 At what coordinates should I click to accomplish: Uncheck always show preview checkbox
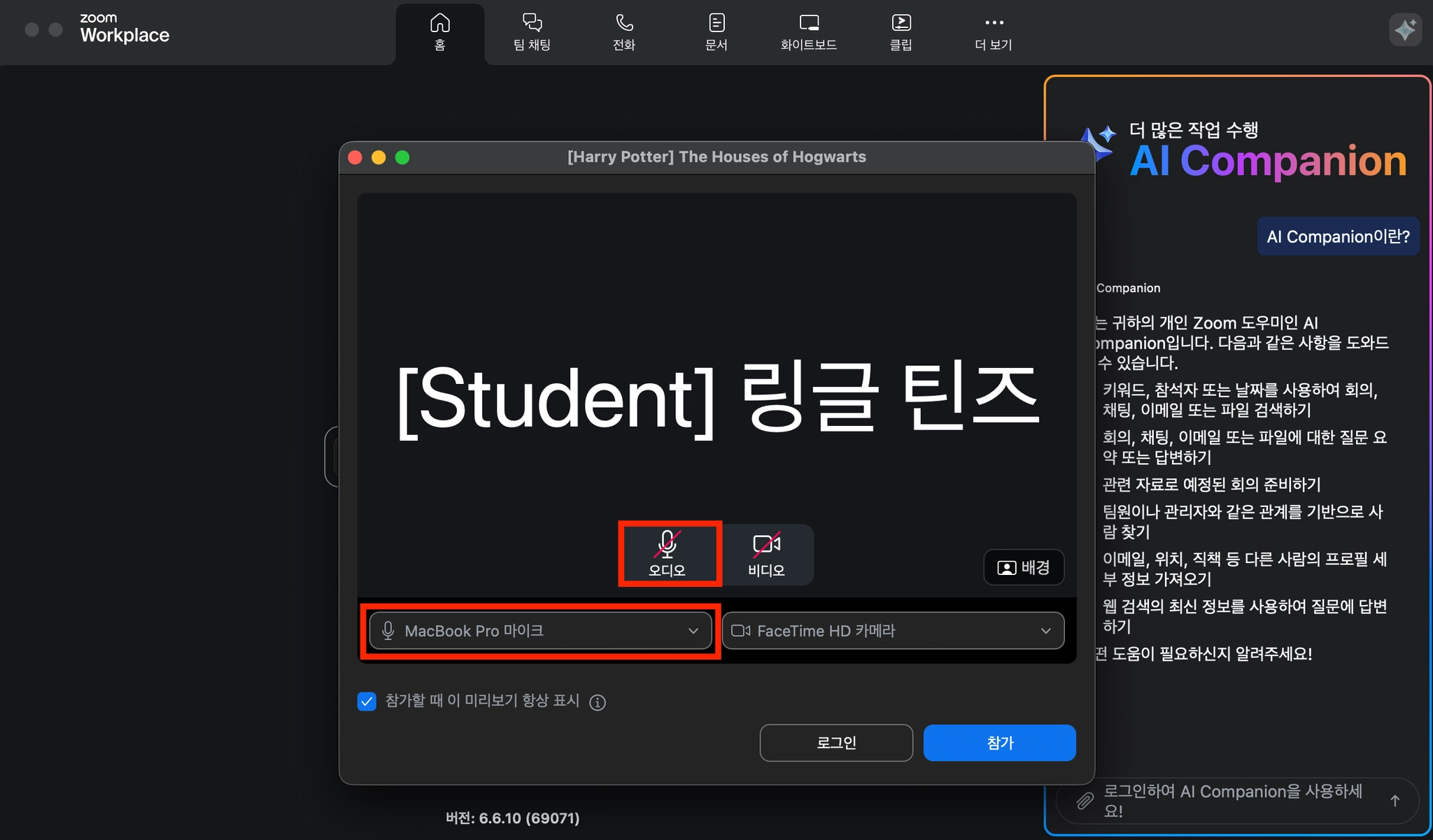pyautogui.click(x=367, y=701)
